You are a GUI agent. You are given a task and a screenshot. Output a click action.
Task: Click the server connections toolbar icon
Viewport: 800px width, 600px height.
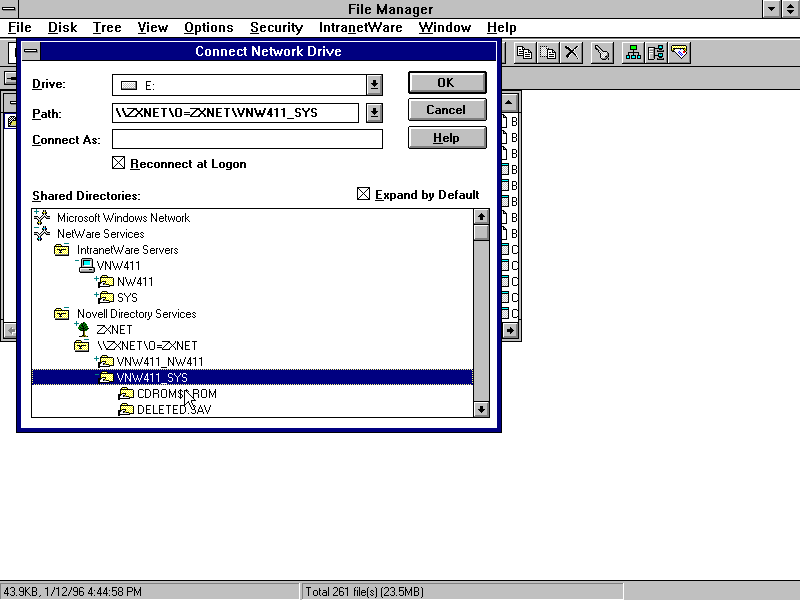tap(656, 53)
